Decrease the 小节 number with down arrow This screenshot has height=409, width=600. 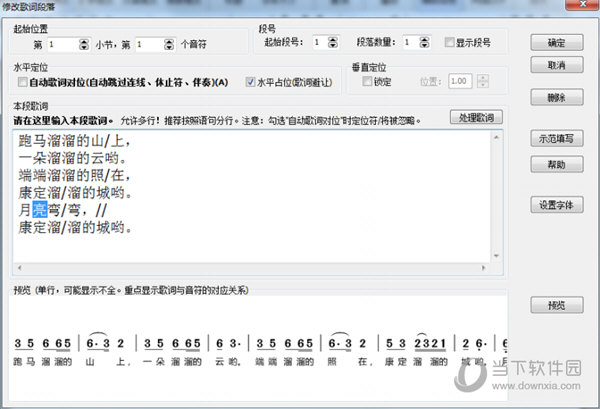click(84, 47)
